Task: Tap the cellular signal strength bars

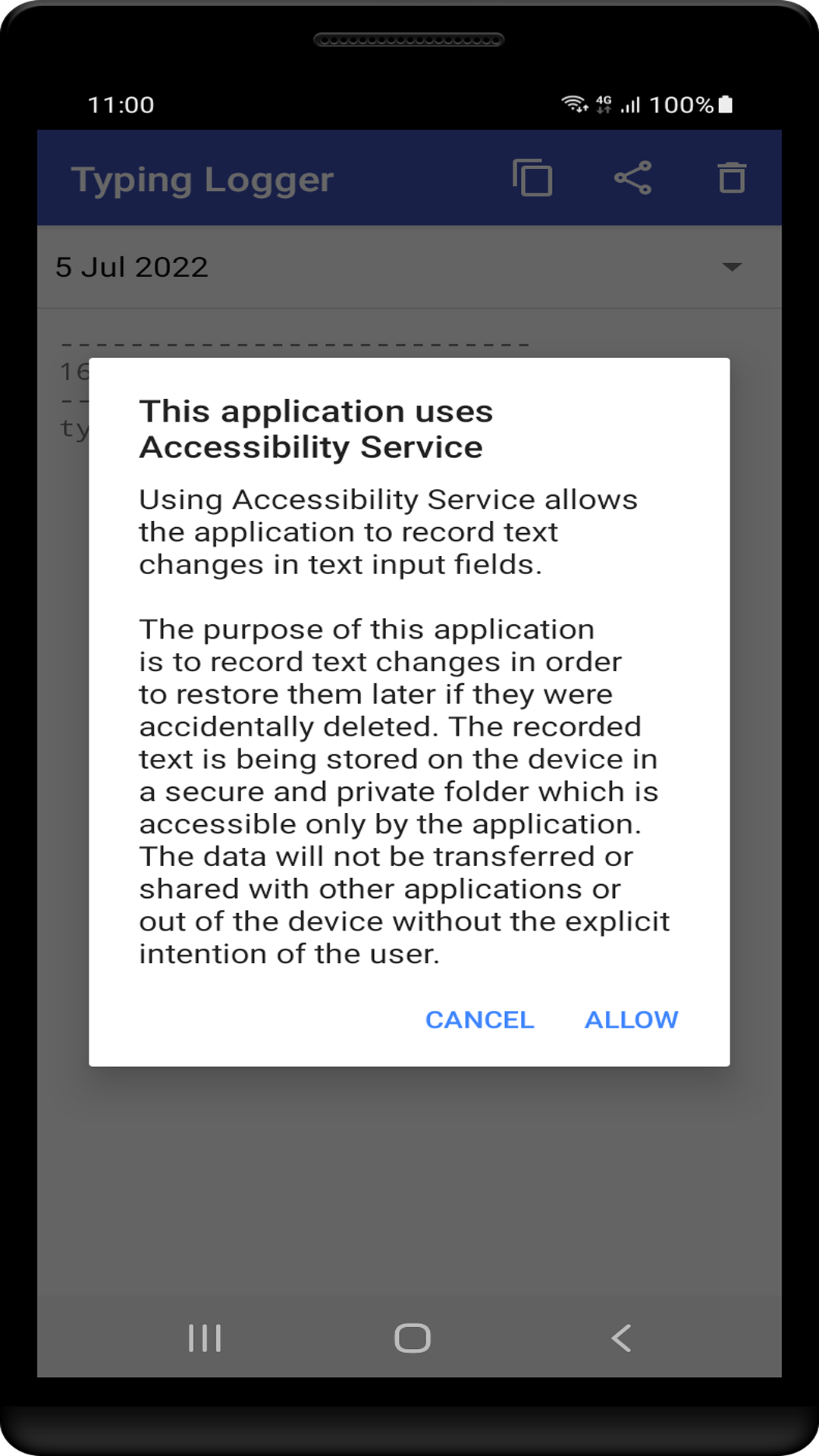Action: (x=630, y=105)
